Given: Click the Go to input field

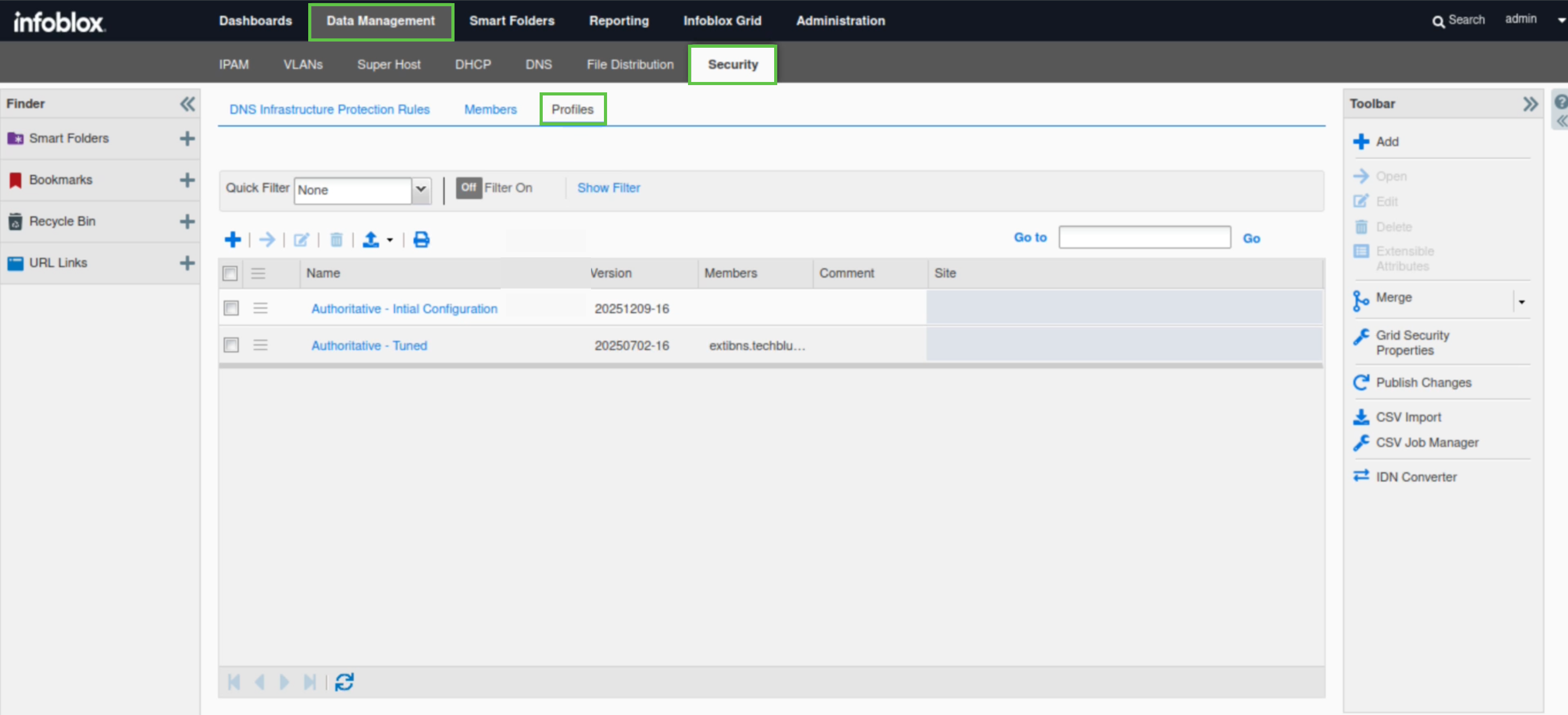Looking at the screenshot, I should click(x=1144, y=237).
